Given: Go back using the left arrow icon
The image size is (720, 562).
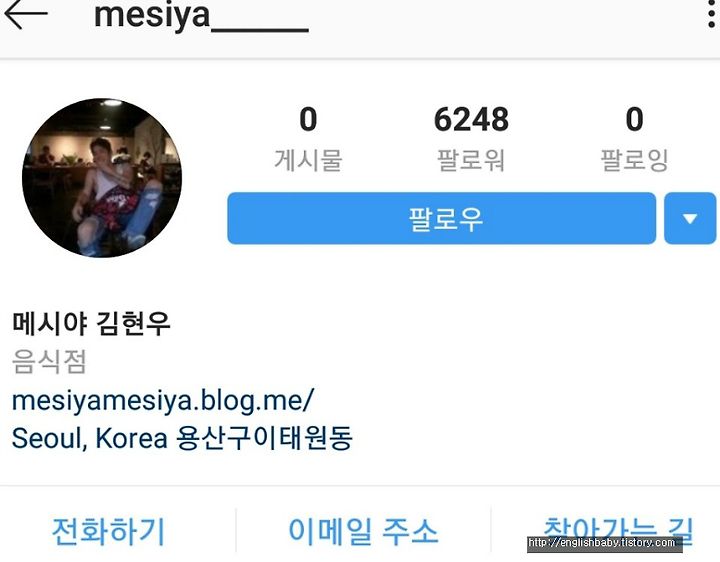Looking at the screenshot, I should click(26, 15).
